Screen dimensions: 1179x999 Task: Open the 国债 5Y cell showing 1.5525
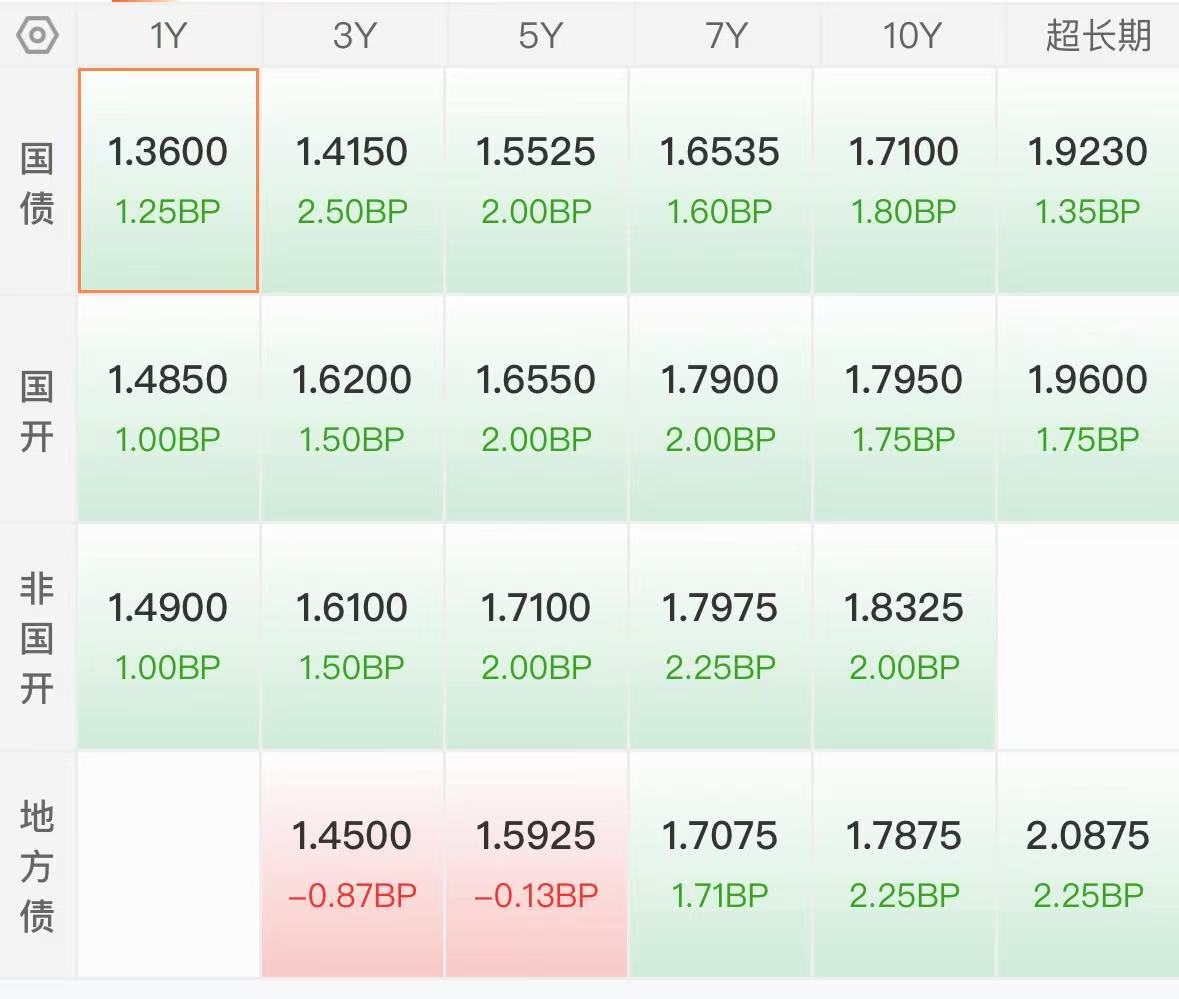pyautogui.click(x=536, y=180)
